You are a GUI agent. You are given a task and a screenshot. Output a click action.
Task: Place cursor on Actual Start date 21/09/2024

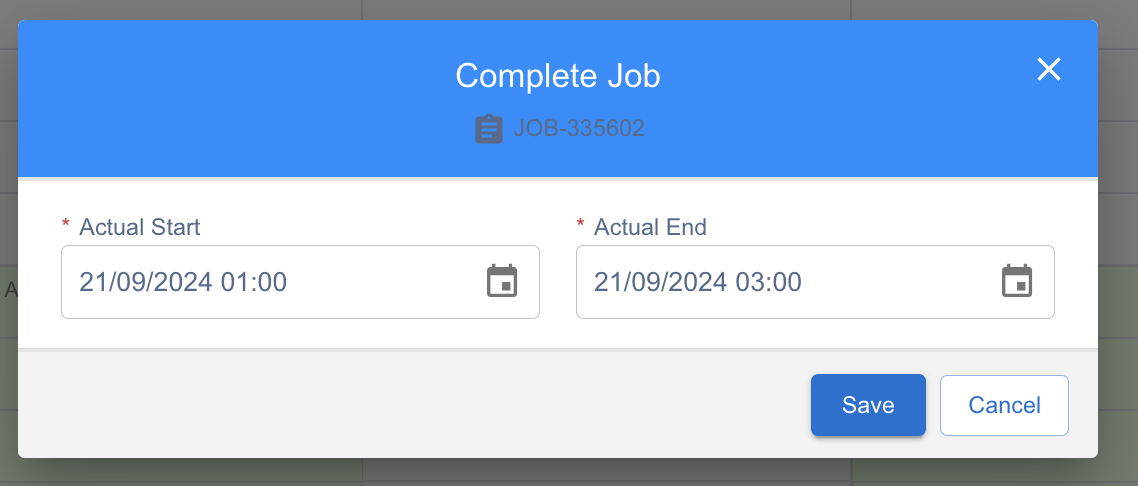tap(146, 281)
